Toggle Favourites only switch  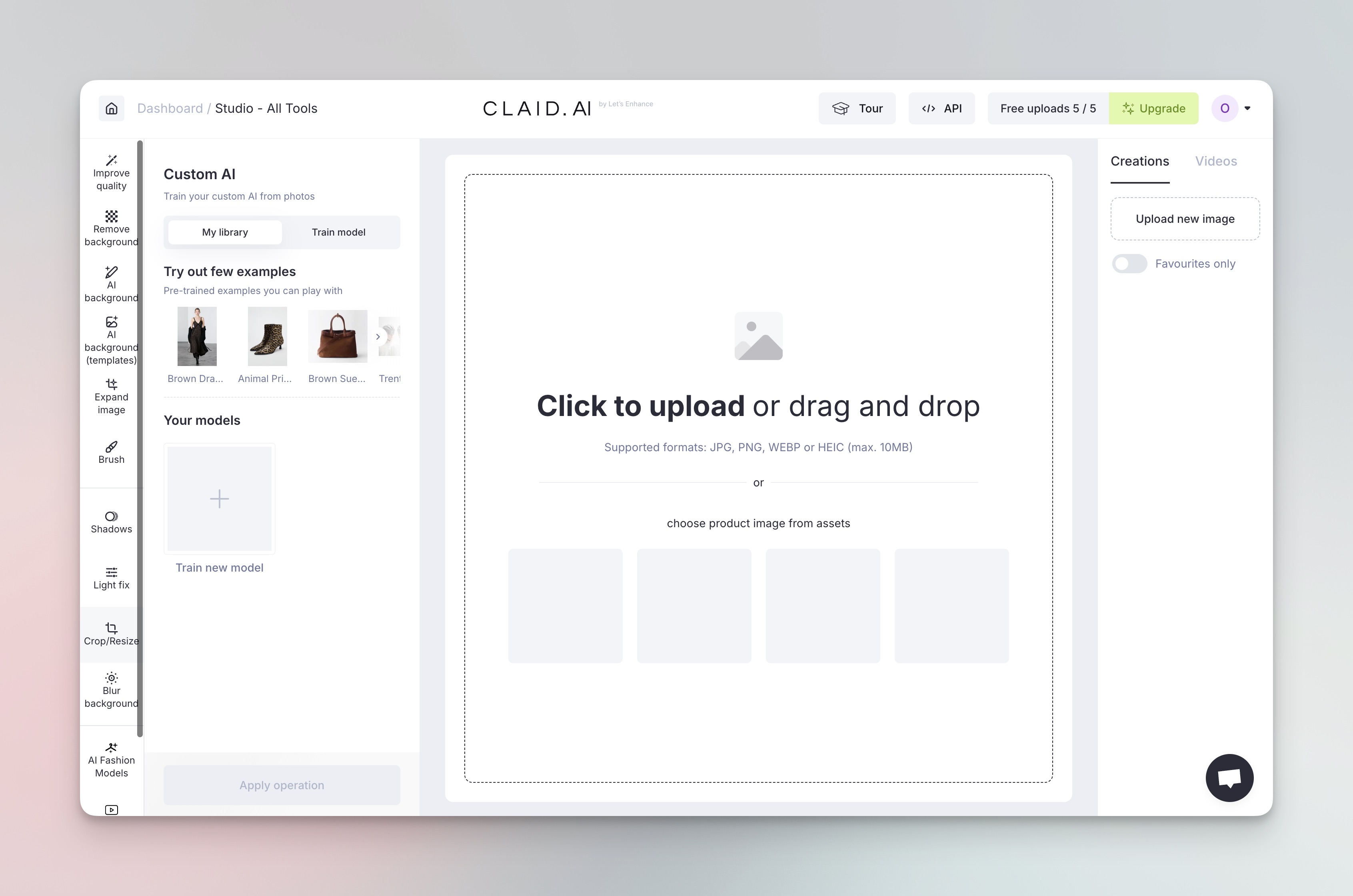(1129, 264)
